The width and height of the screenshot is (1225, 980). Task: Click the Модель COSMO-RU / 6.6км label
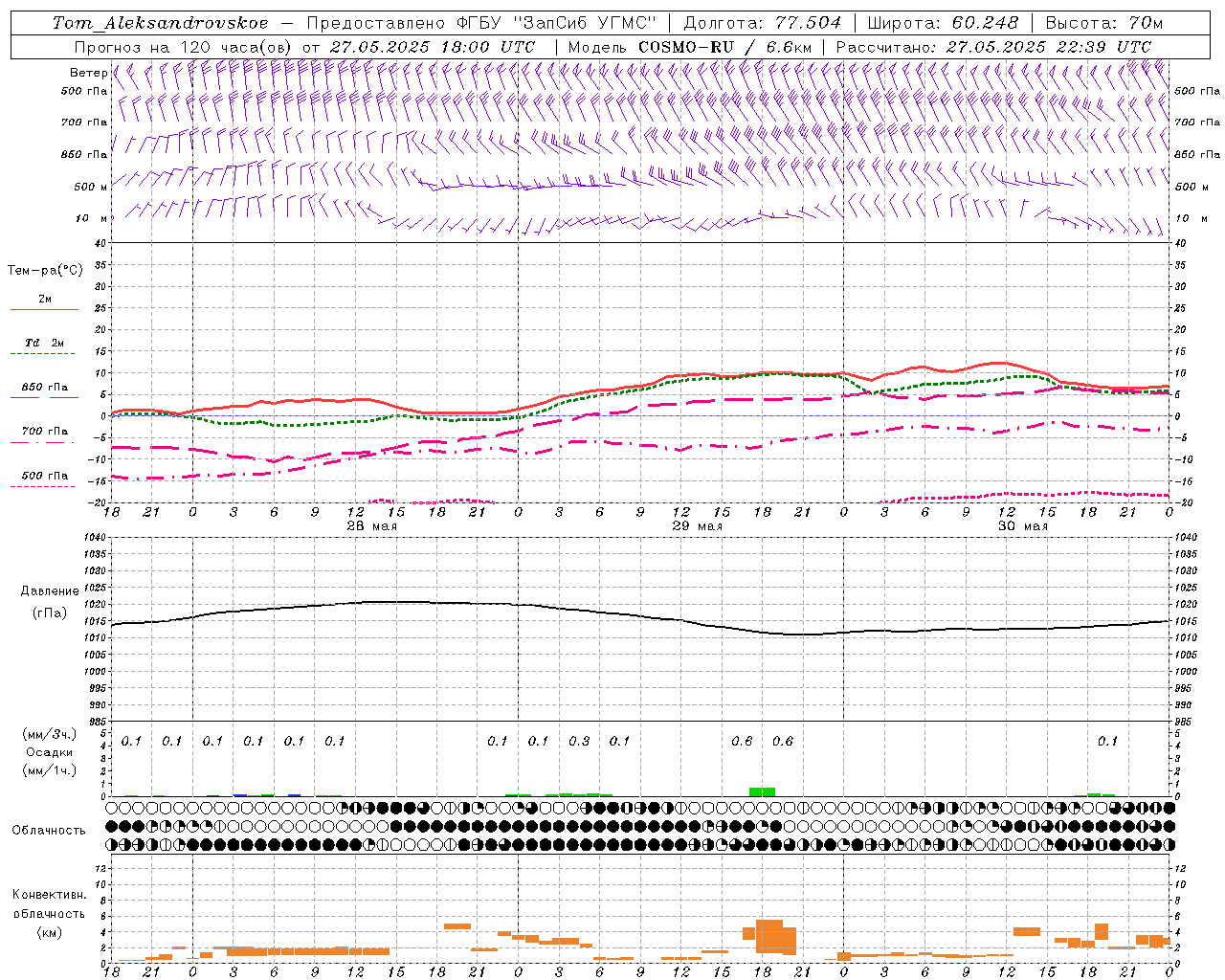tap(690, 47)
